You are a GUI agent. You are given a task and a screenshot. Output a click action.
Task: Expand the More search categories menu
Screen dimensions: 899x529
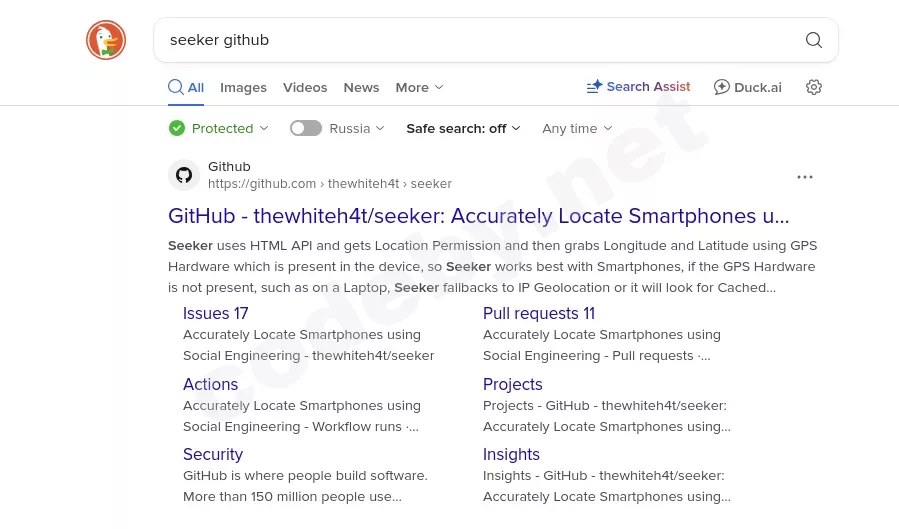(x=419, y=87)
